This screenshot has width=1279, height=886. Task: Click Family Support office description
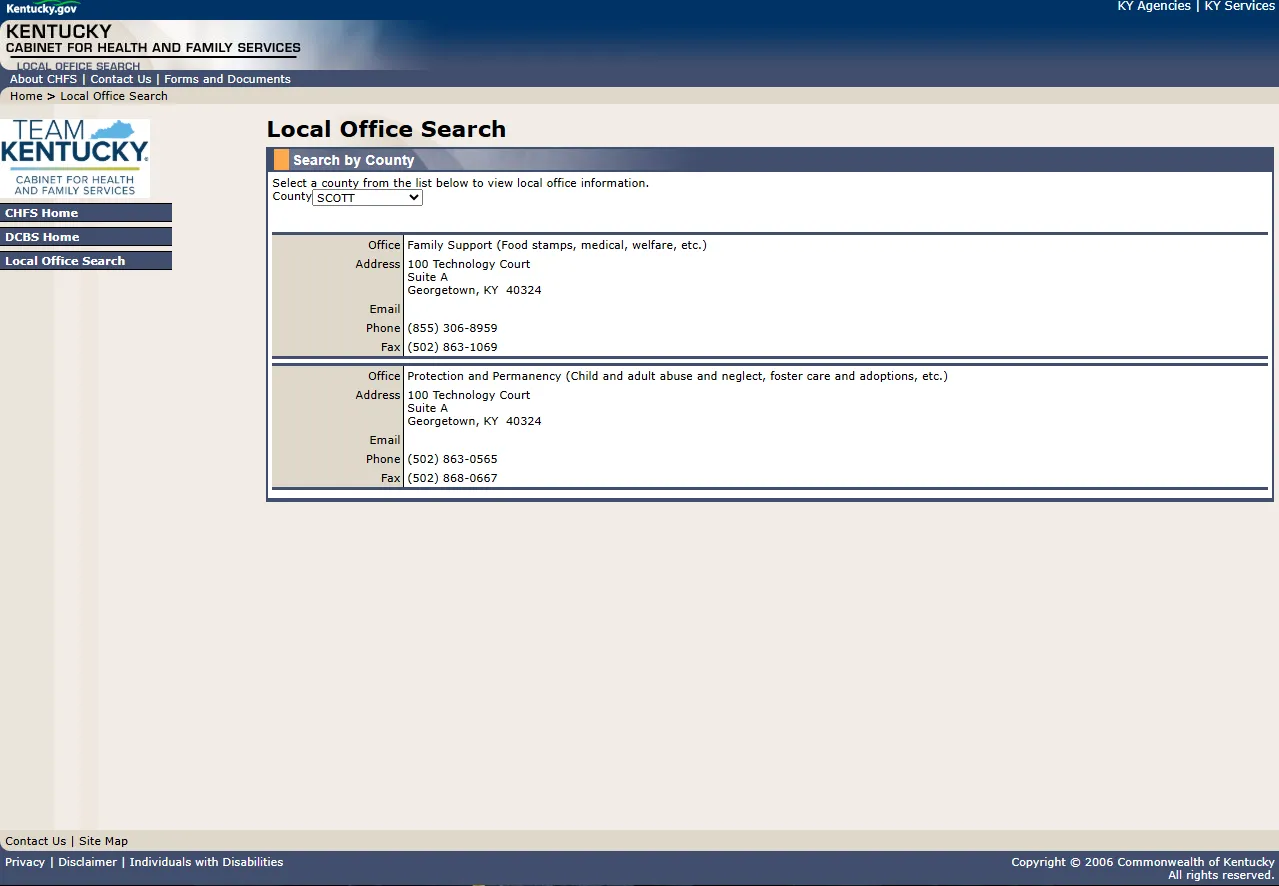557,245
